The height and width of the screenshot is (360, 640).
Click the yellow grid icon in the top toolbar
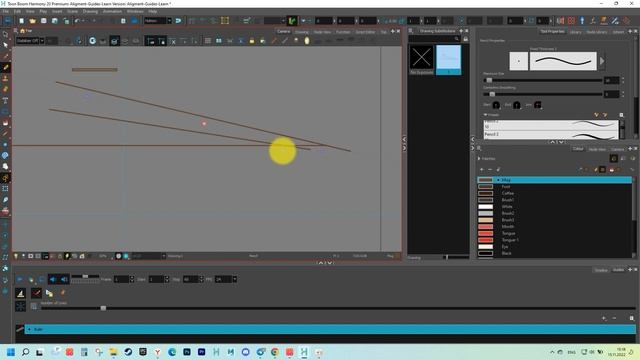click(x=225, y=20)
